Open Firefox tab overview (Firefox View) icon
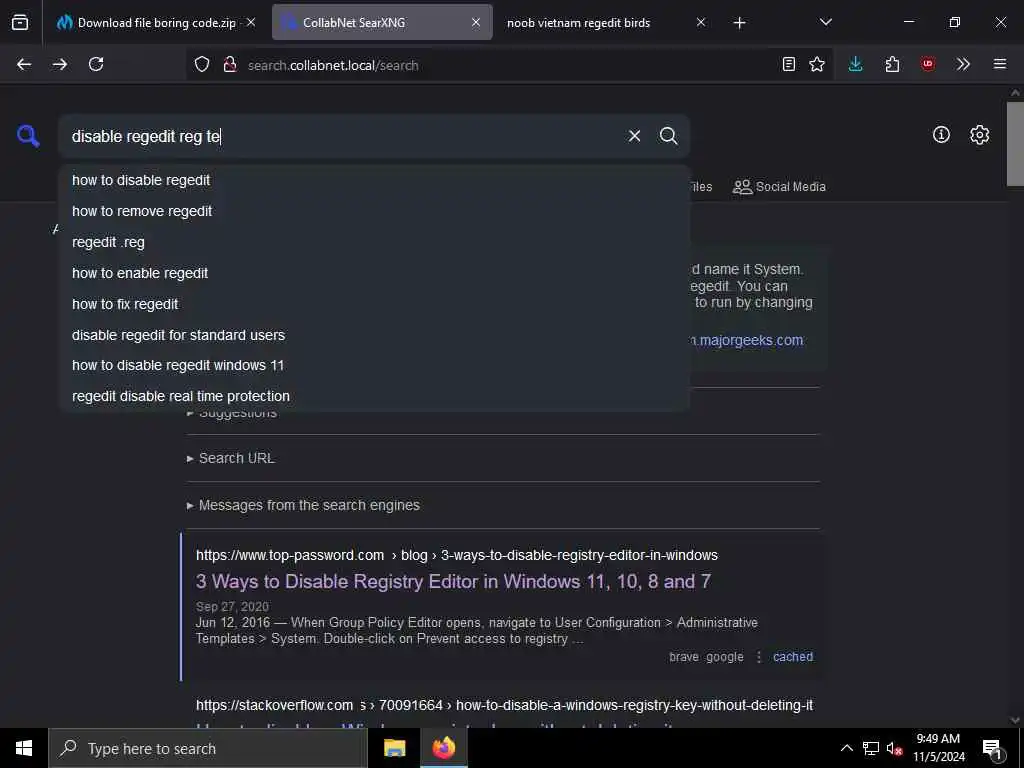Screen dimensions: 1024x768 click(20, 23)
